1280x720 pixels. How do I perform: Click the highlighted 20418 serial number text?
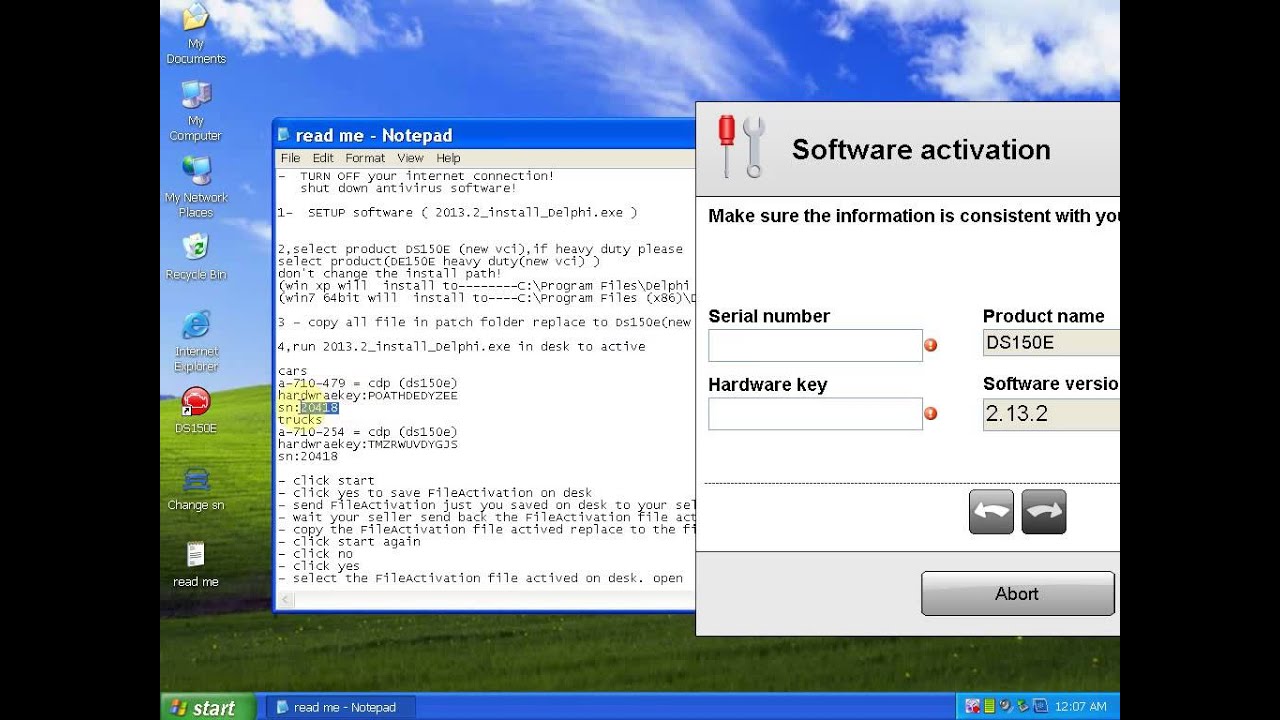tap(319, 408)
